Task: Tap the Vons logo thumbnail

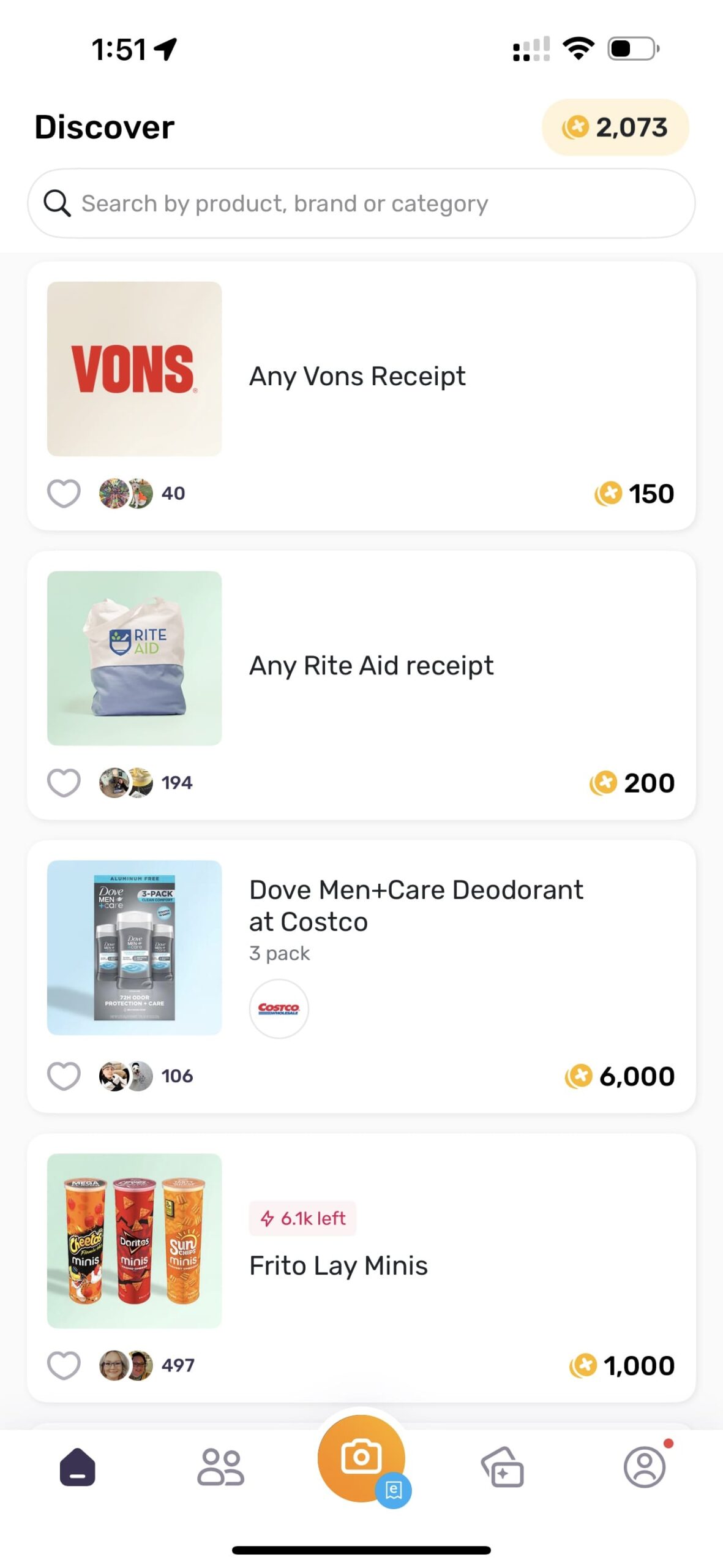Action: pyautogui.click(x=134, y=369)
